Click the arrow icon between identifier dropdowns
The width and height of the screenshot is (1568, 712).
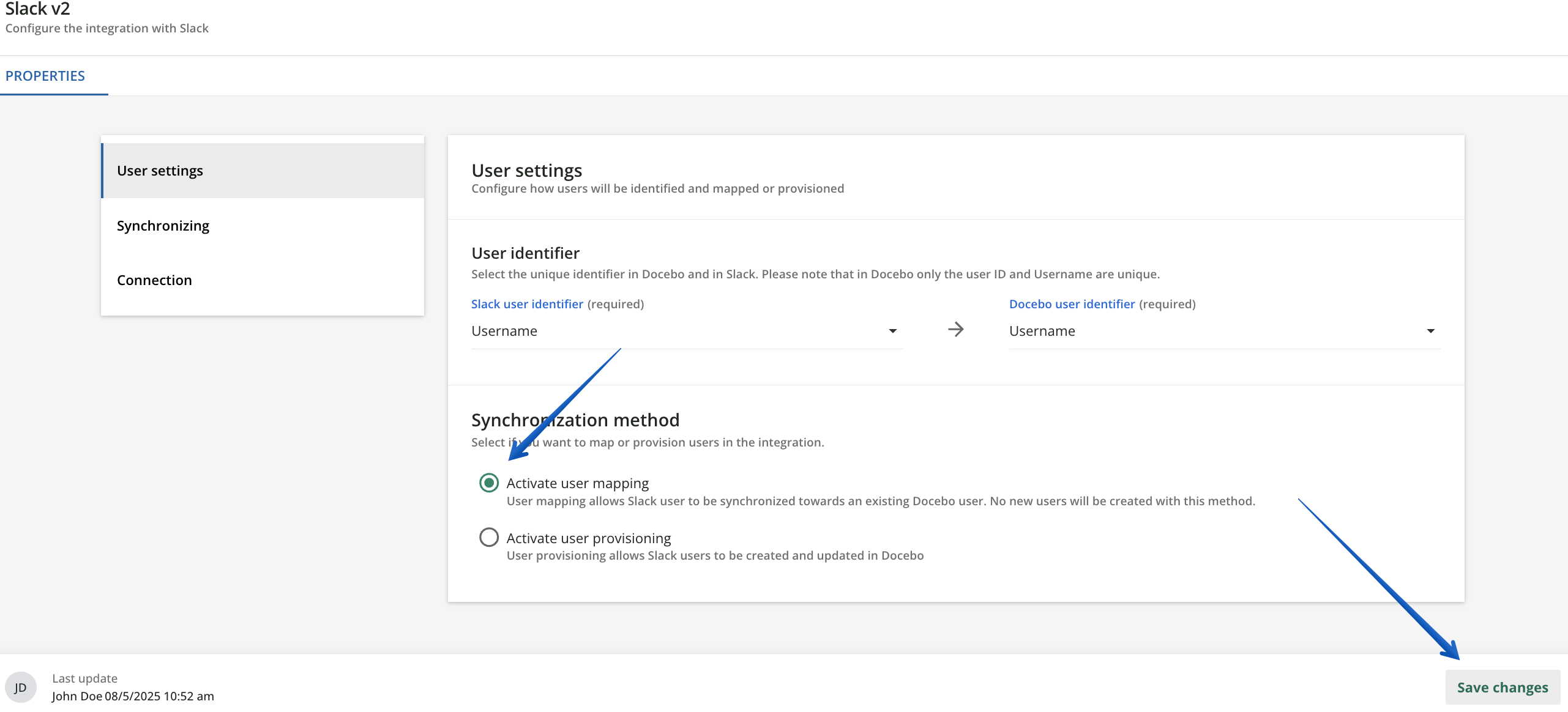point(955,330)
